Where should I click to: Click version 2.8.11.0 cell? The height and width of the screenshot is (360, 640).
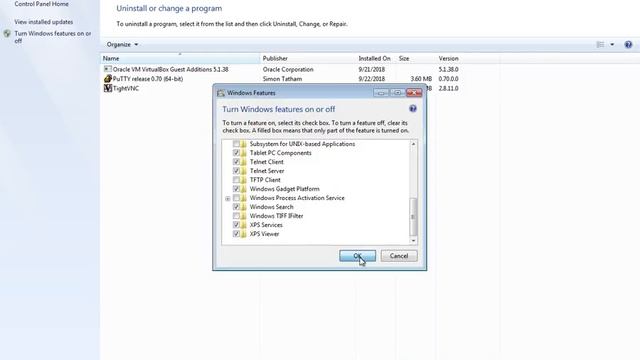click(x=449, y=88)
